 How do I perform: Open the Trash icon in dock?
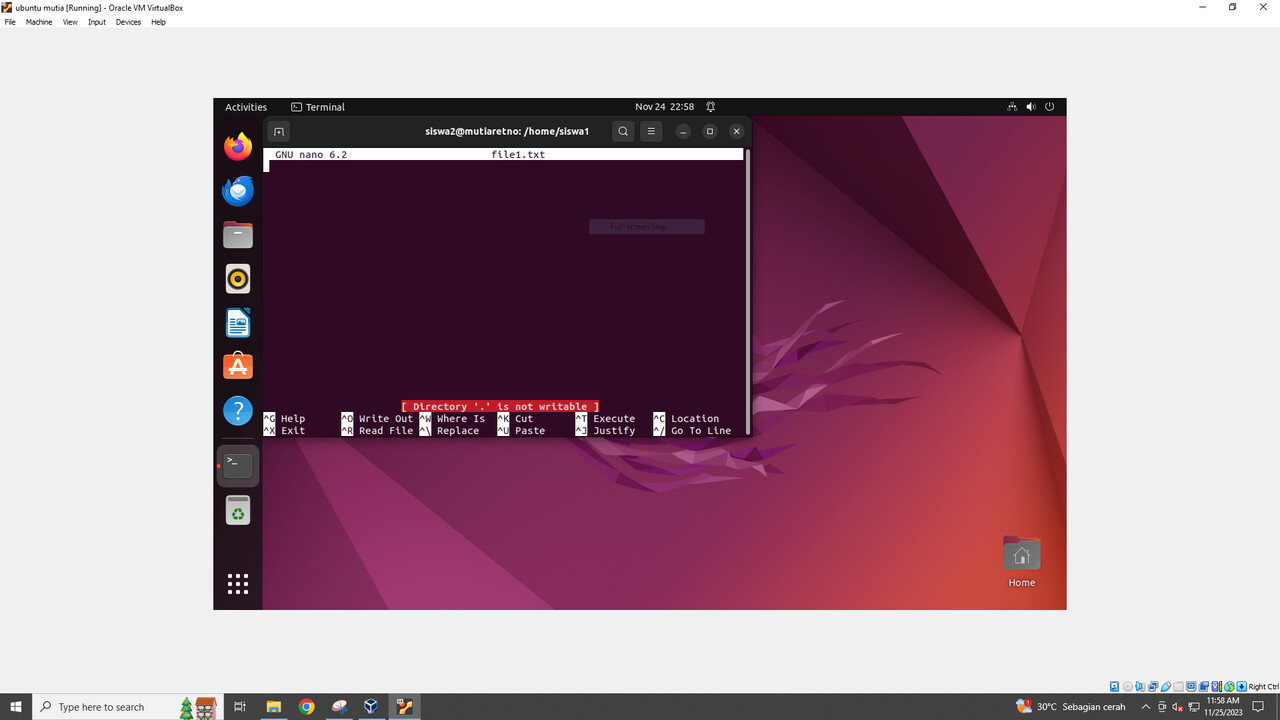coord(238,510)
